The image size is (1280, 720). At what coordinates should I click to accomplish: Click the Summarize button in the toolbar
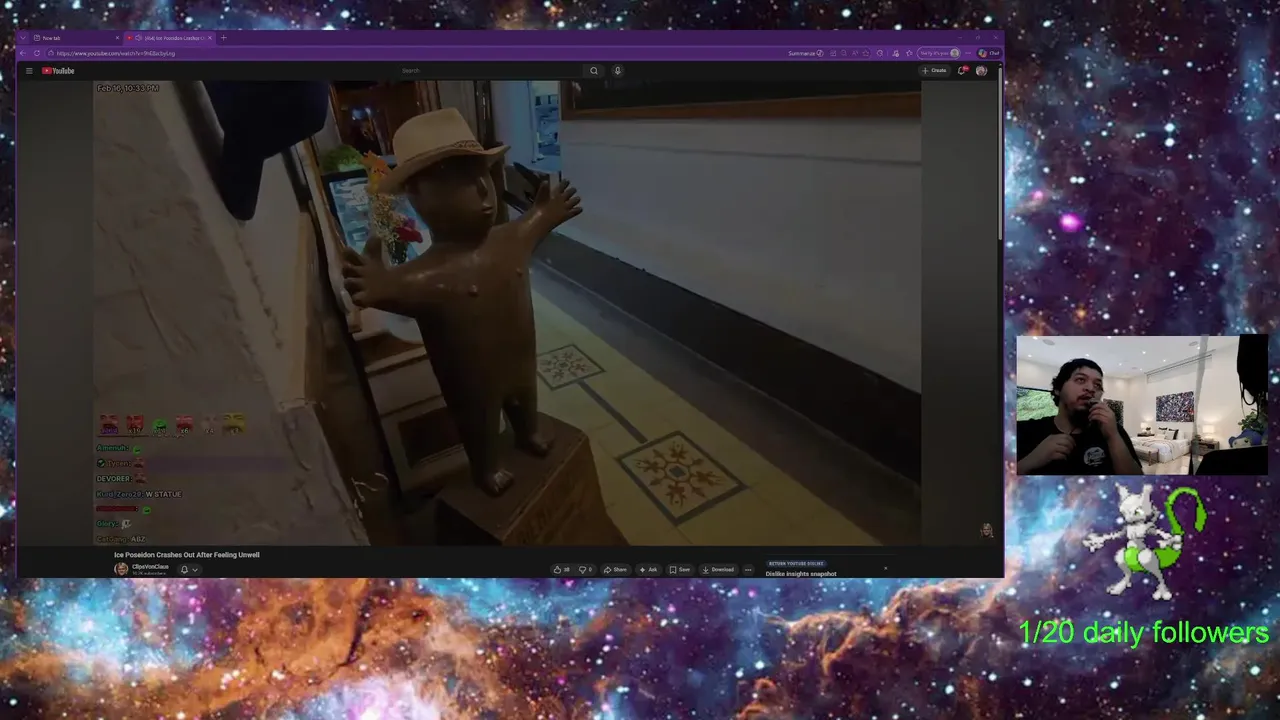pyautogui.click(x=806, y=53)
